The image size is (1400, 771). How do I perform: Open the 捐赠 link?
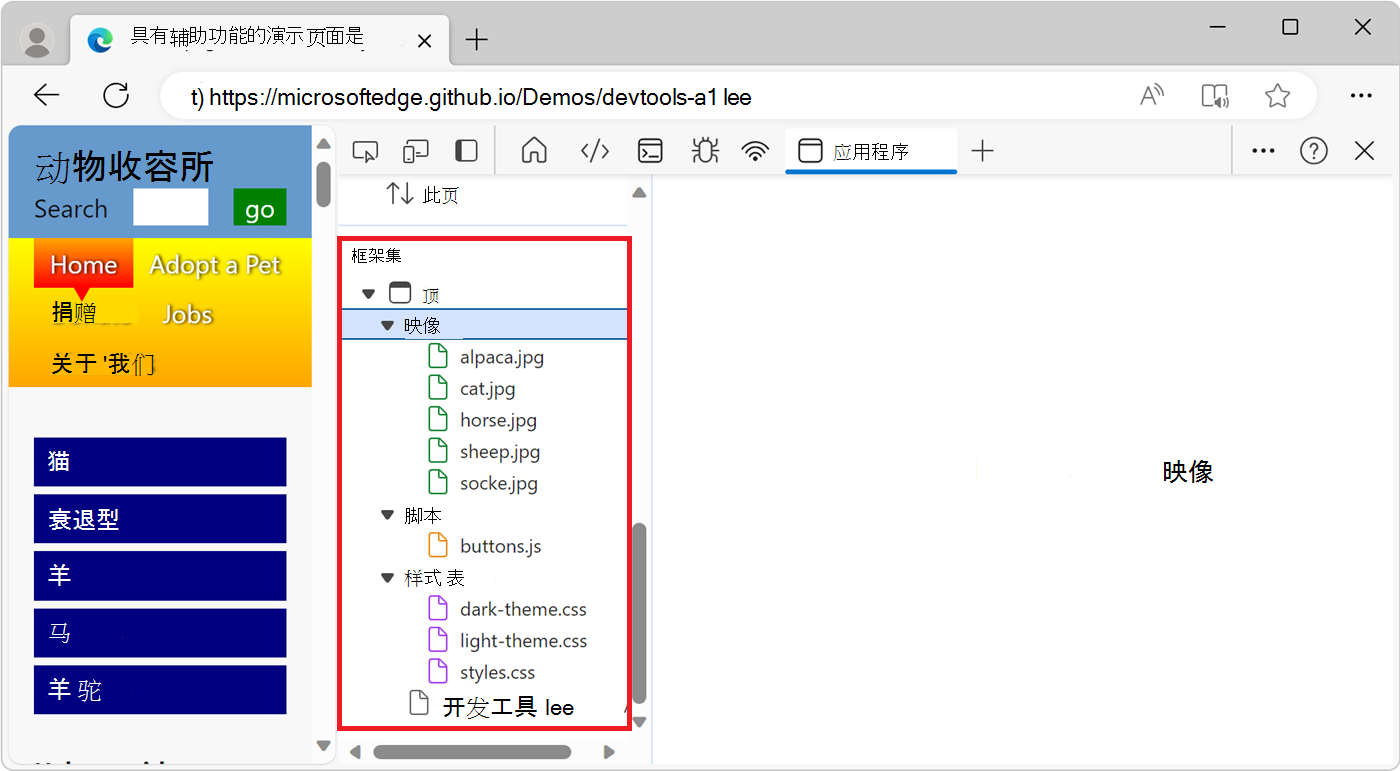pos(74,313)
